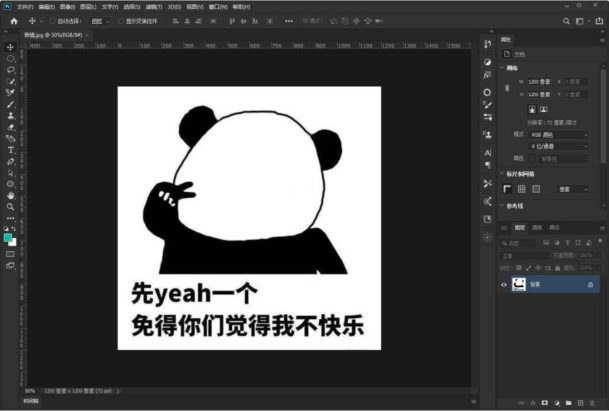Select the Eraser tool
The height and width of the screenshot is (411, 609).
(x=10, y=127)
